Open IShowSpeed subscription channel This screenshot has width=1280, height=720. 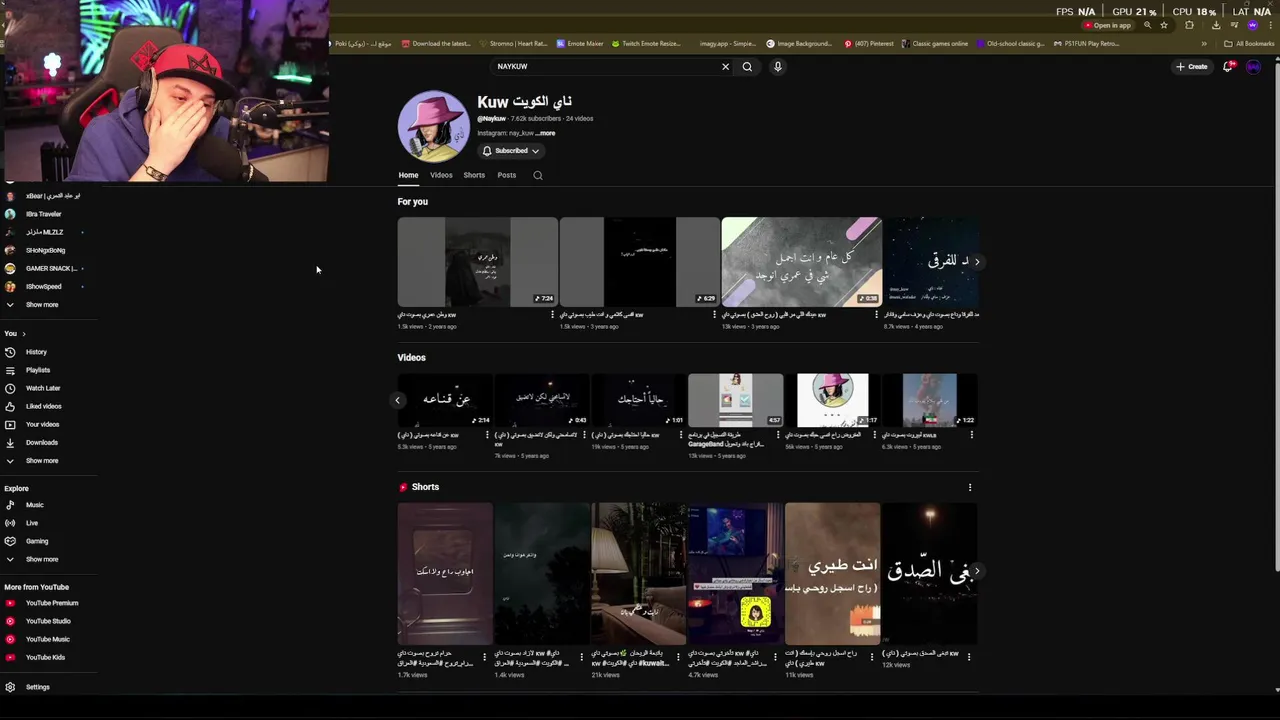click(x=43, y=287)
